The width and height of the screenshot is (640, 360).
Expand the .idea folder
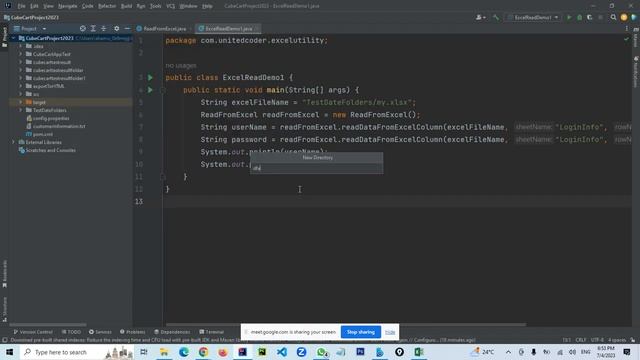pos(20,46)
